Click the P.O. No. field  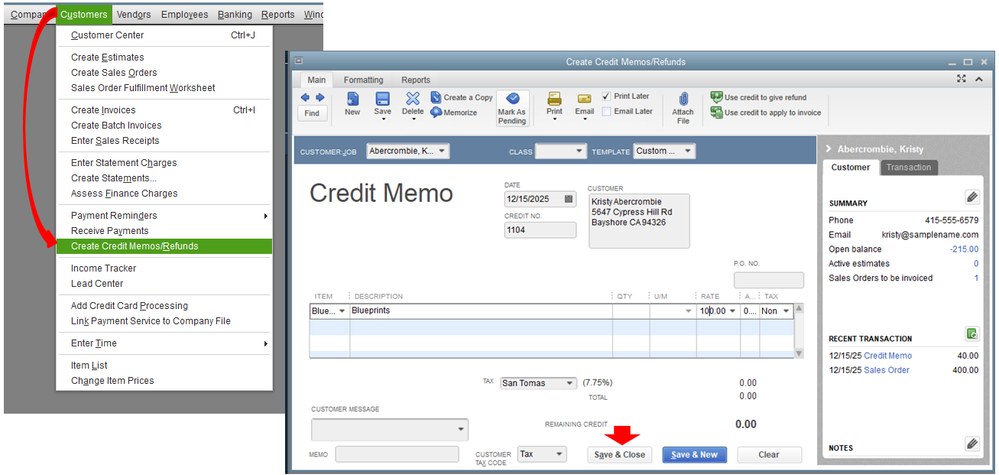(x=769, y=280)
